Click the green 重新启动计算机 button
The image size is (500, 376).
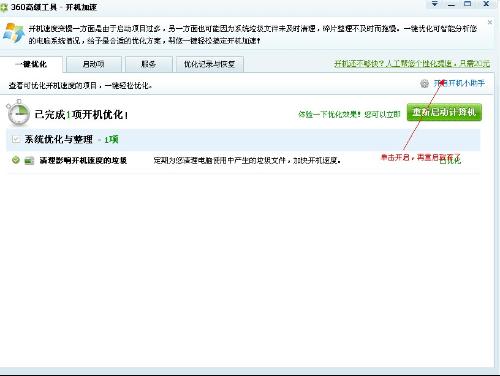click(x=444, y=112)
